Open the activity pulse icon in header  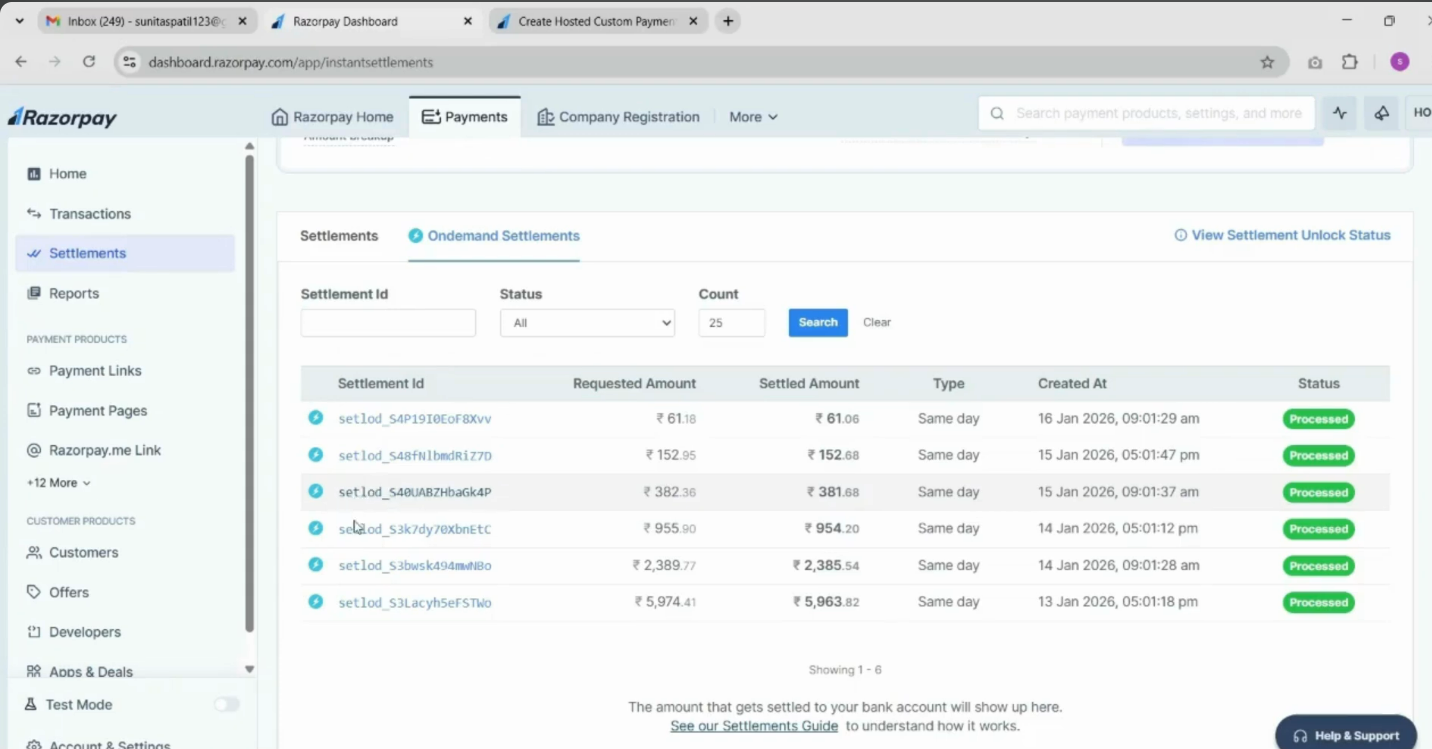[1340, 114]
